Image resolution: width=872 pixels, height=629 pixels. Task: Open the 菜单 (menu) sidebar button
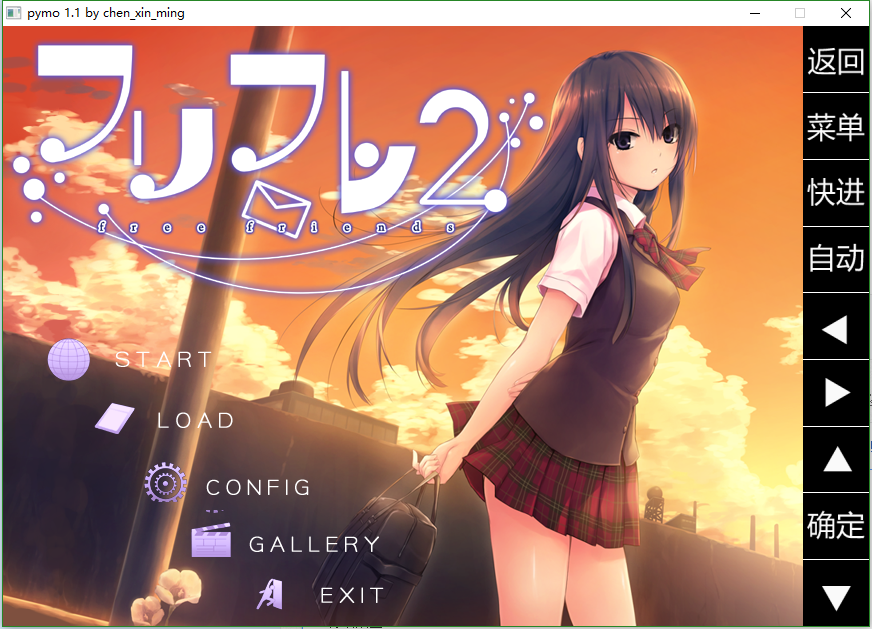836,127
